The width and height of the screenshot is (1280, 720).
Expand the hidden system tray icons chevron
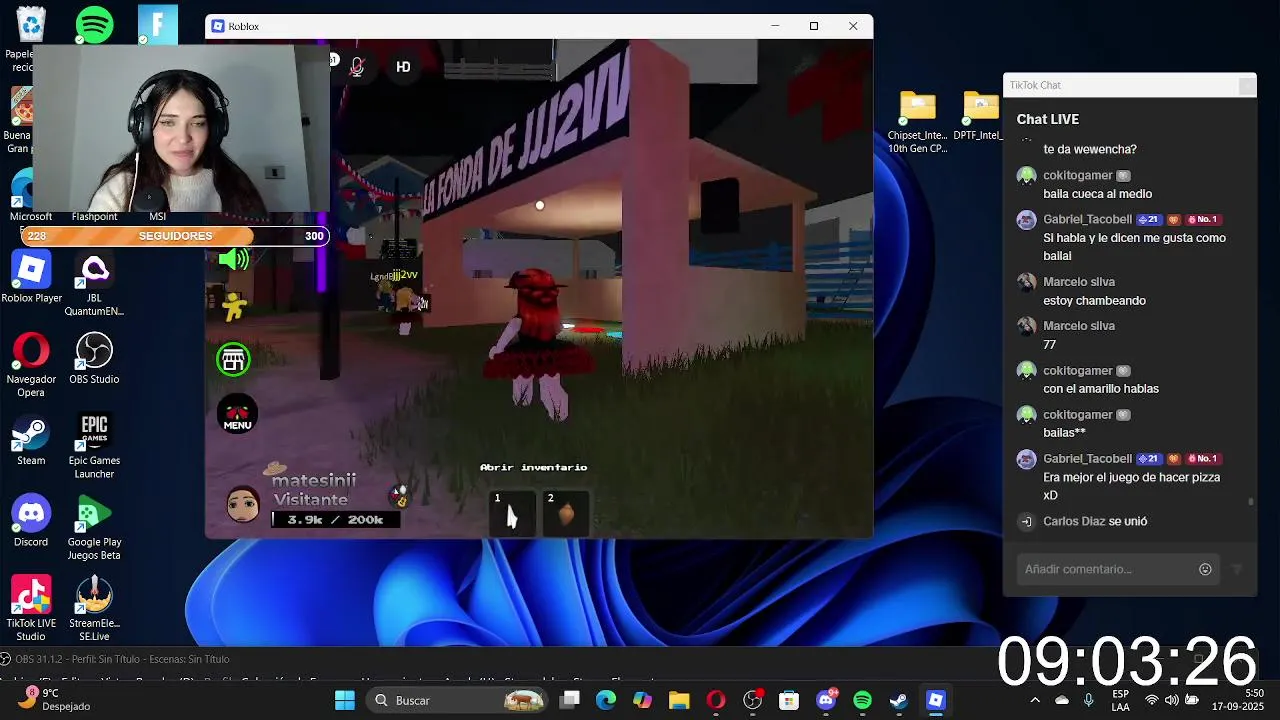1035,700
